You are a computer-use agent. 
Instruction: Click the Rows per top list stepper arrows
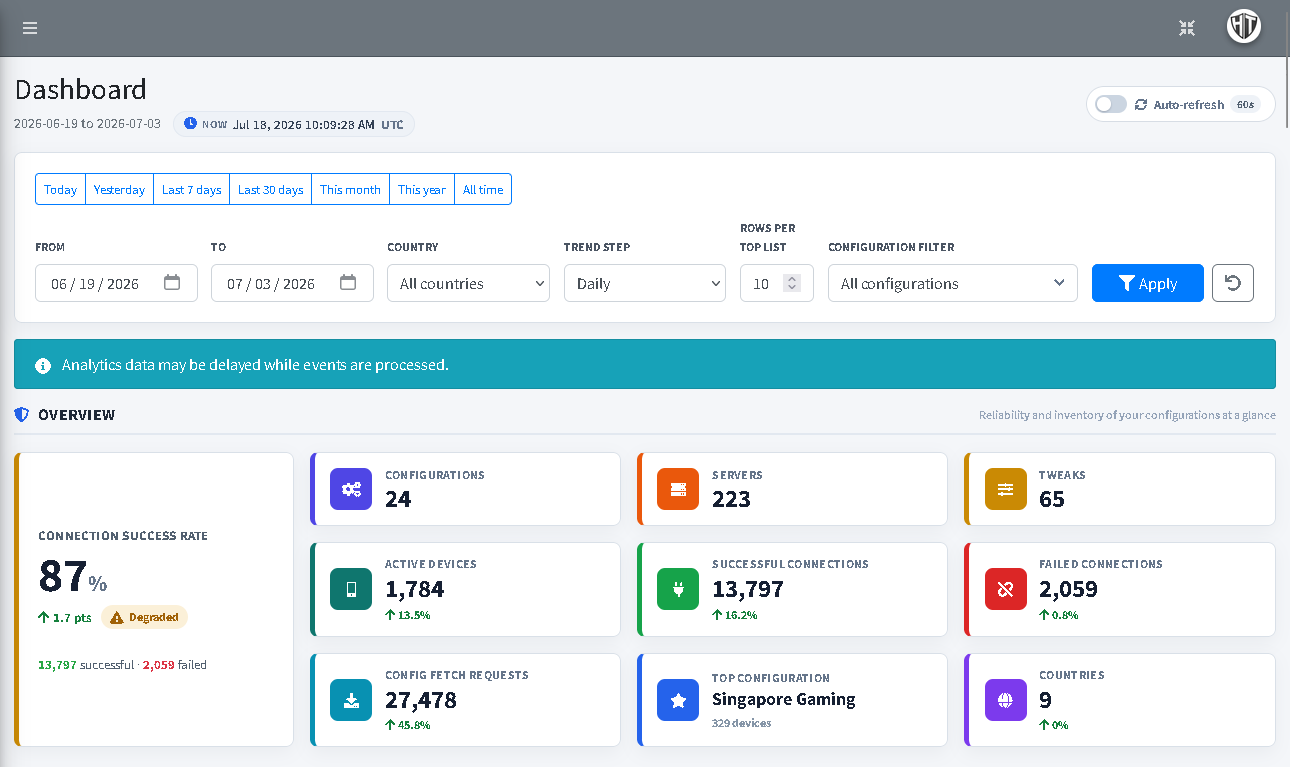792,283
